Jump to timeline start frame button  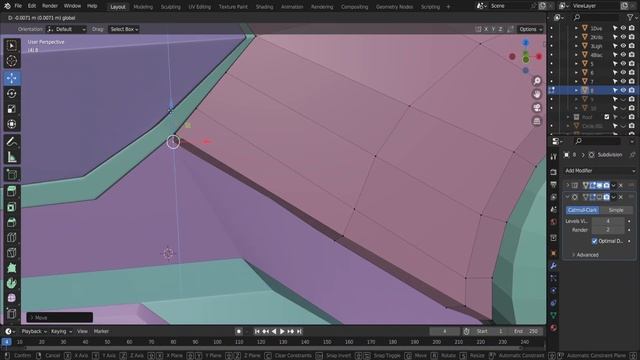[257, 331]
